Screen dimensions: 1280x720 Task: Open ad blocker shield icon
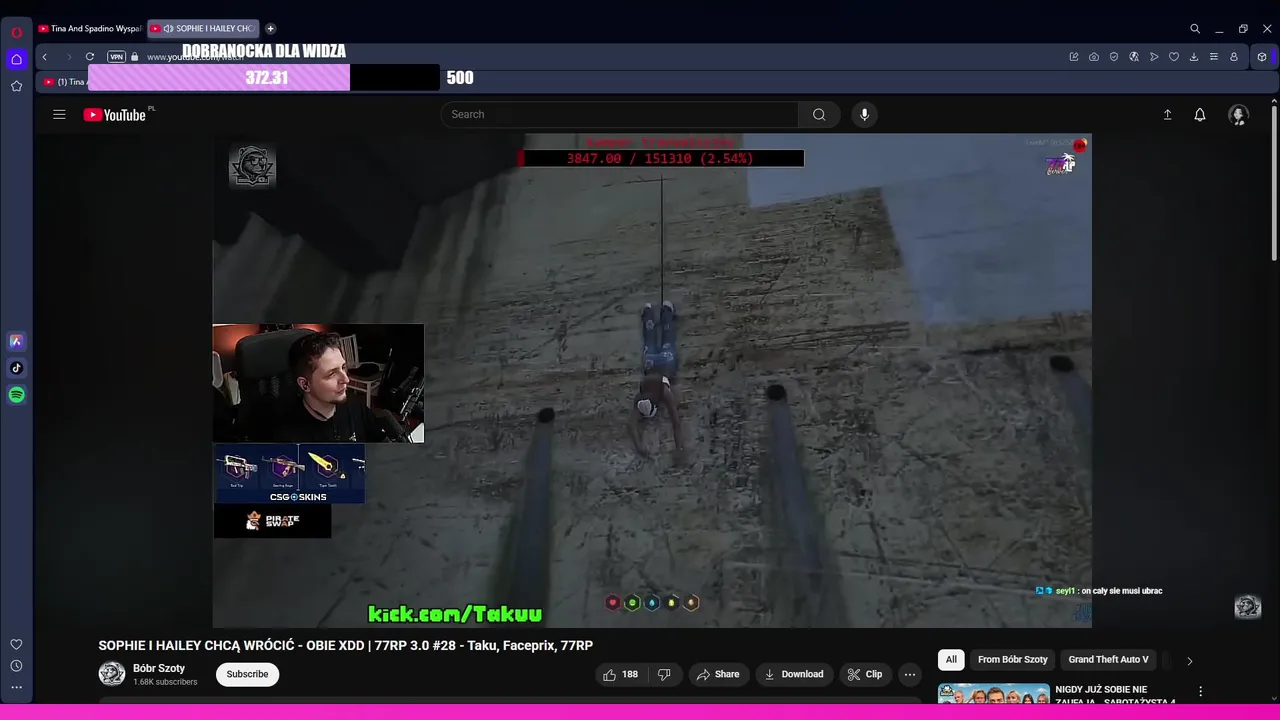coord(1114,57)
